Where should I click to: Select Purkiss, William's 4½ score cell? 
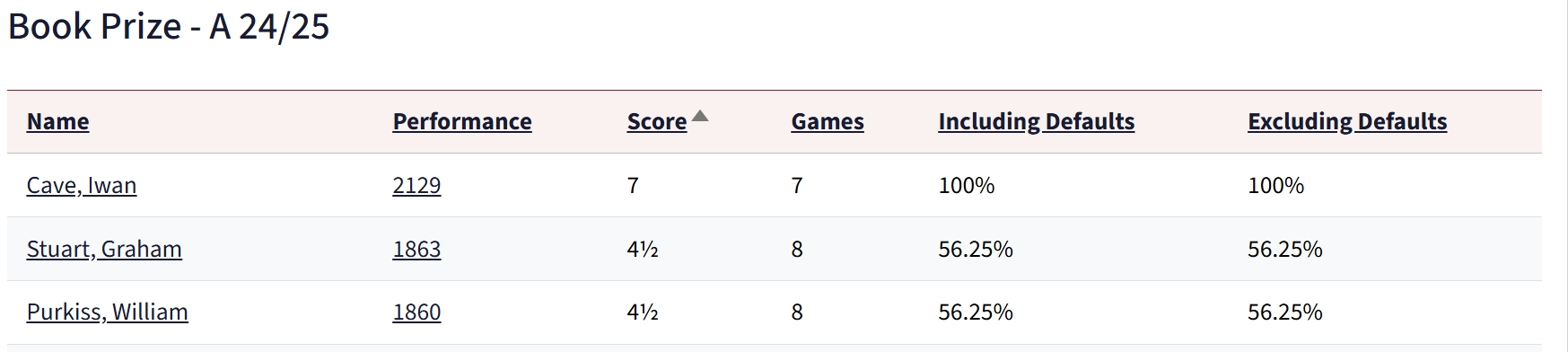pos(643,312)
